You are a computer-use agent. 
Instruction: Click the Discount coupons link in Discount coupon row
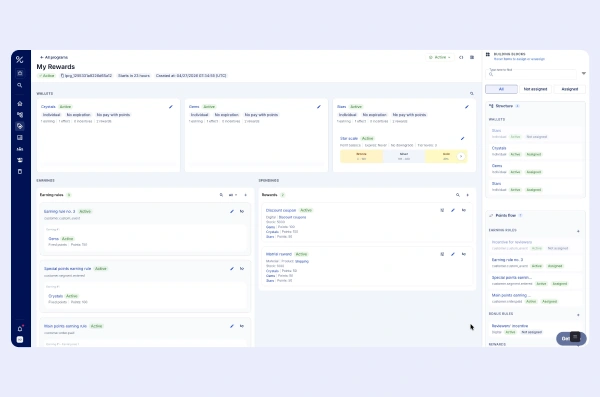[292, 217]
